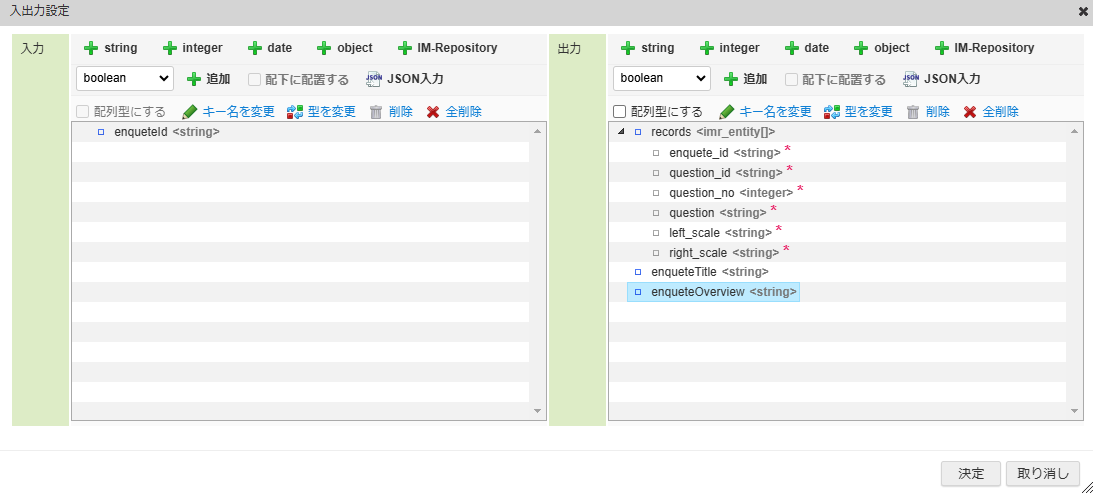Click input list scrollbar down arrow
Viewport: 1093px width, 493px height.
537,411
